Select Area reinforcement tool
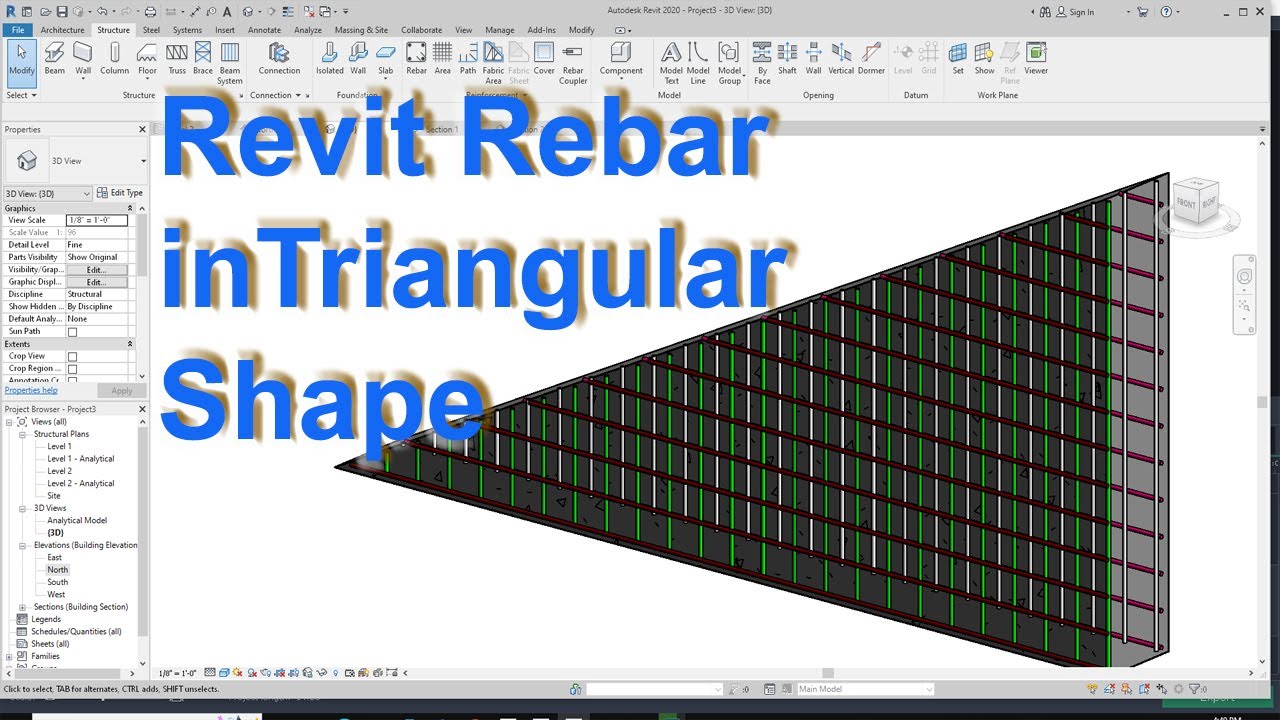Screen dimensions: 1280x720 (x=442, y=59)
